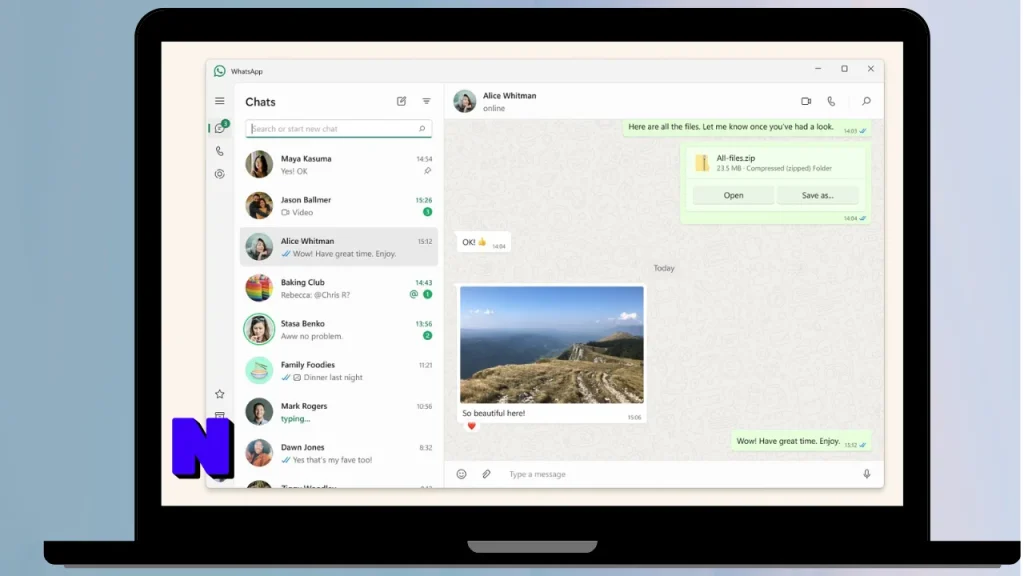Open the Dawn Jones chat
Image resolution: width=1024 pixels, height=576 pixels.
[338, 453]
